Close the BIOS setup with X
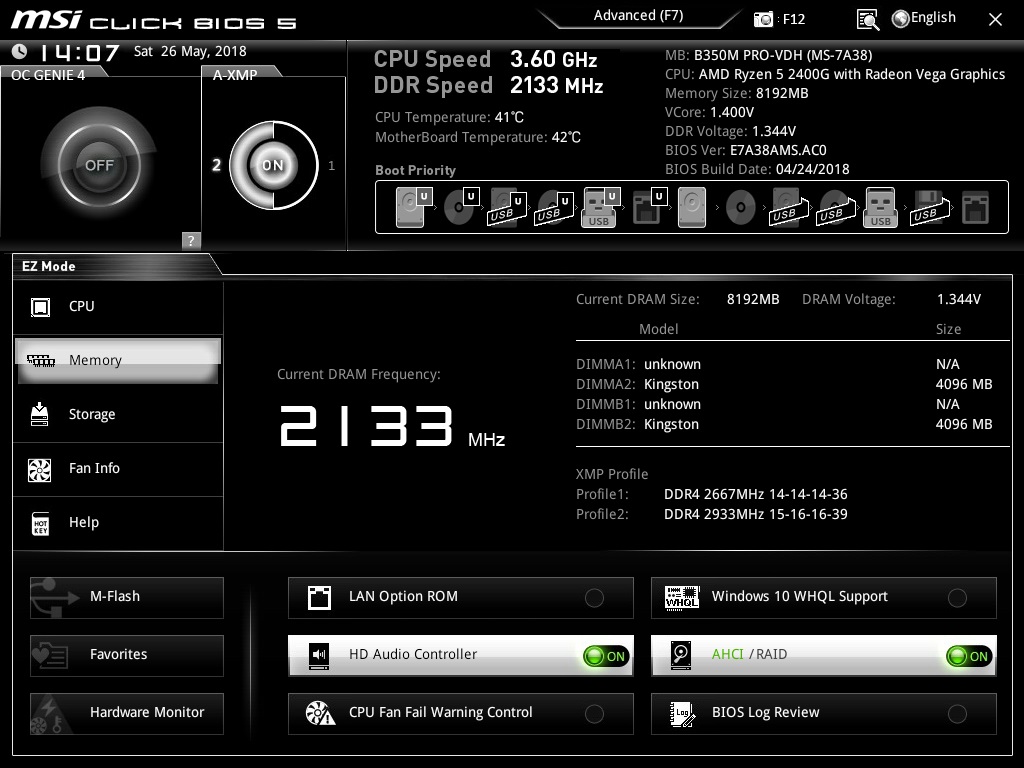 coord(995,20)
